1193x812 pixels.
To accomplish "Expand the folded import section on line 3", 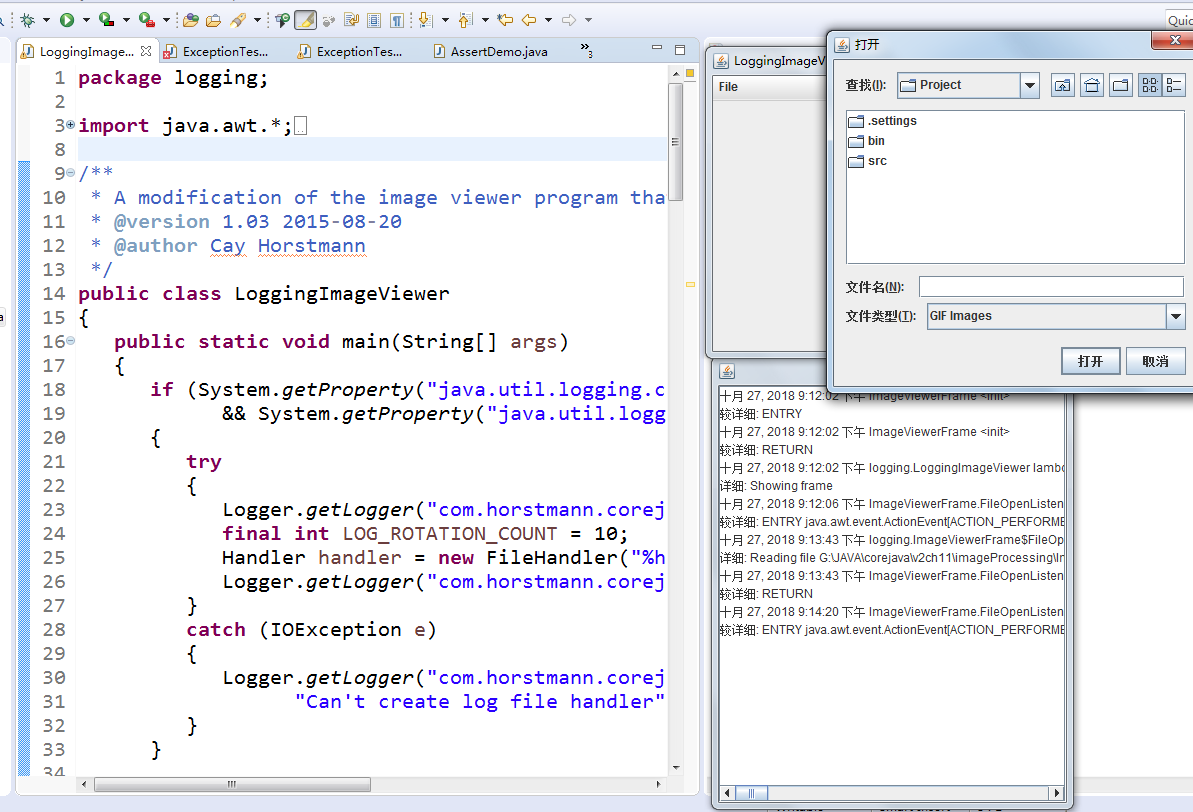I will 70,125.
